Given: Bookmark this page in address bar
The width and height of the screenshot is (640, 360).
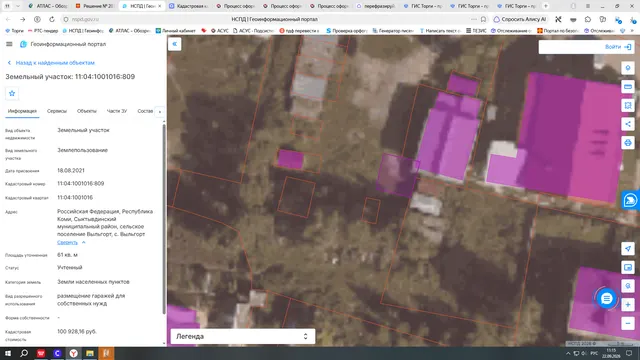Looking at the screenshot, I should coord(483,19).
